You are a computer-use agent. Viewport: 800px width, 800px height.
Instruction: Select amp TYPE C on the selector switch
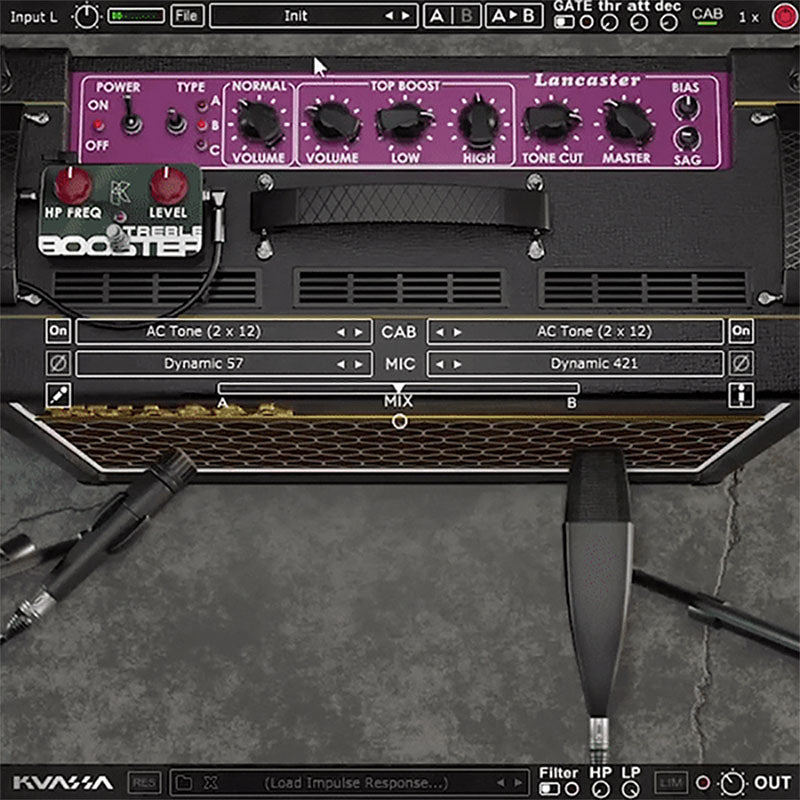[x=175, y=132]
